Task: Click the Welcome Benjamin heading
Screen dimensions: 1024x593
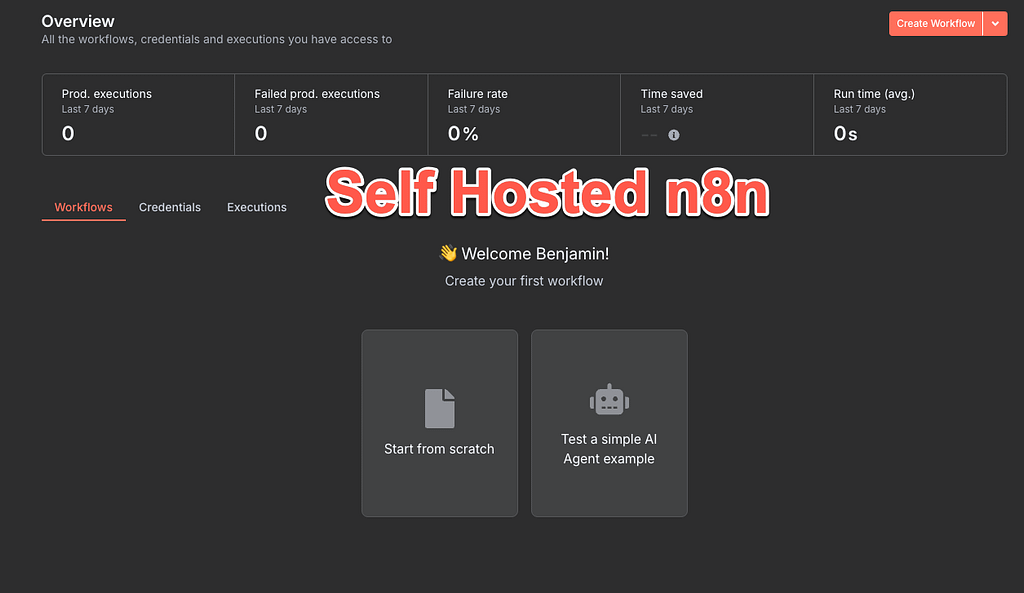Action: click(x=535, y=253)
